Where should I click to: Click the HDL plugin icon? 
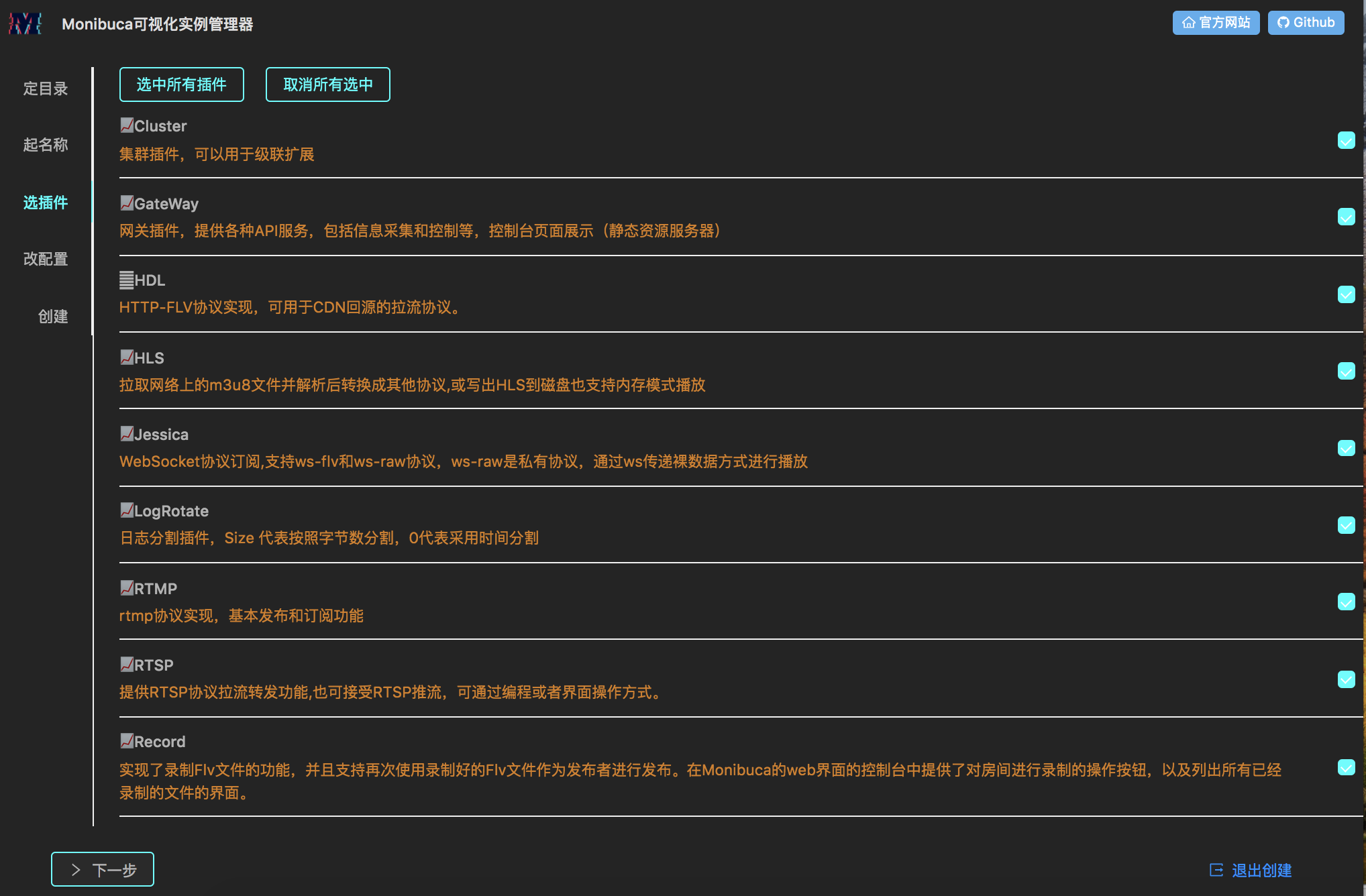[x=127, y=280]
